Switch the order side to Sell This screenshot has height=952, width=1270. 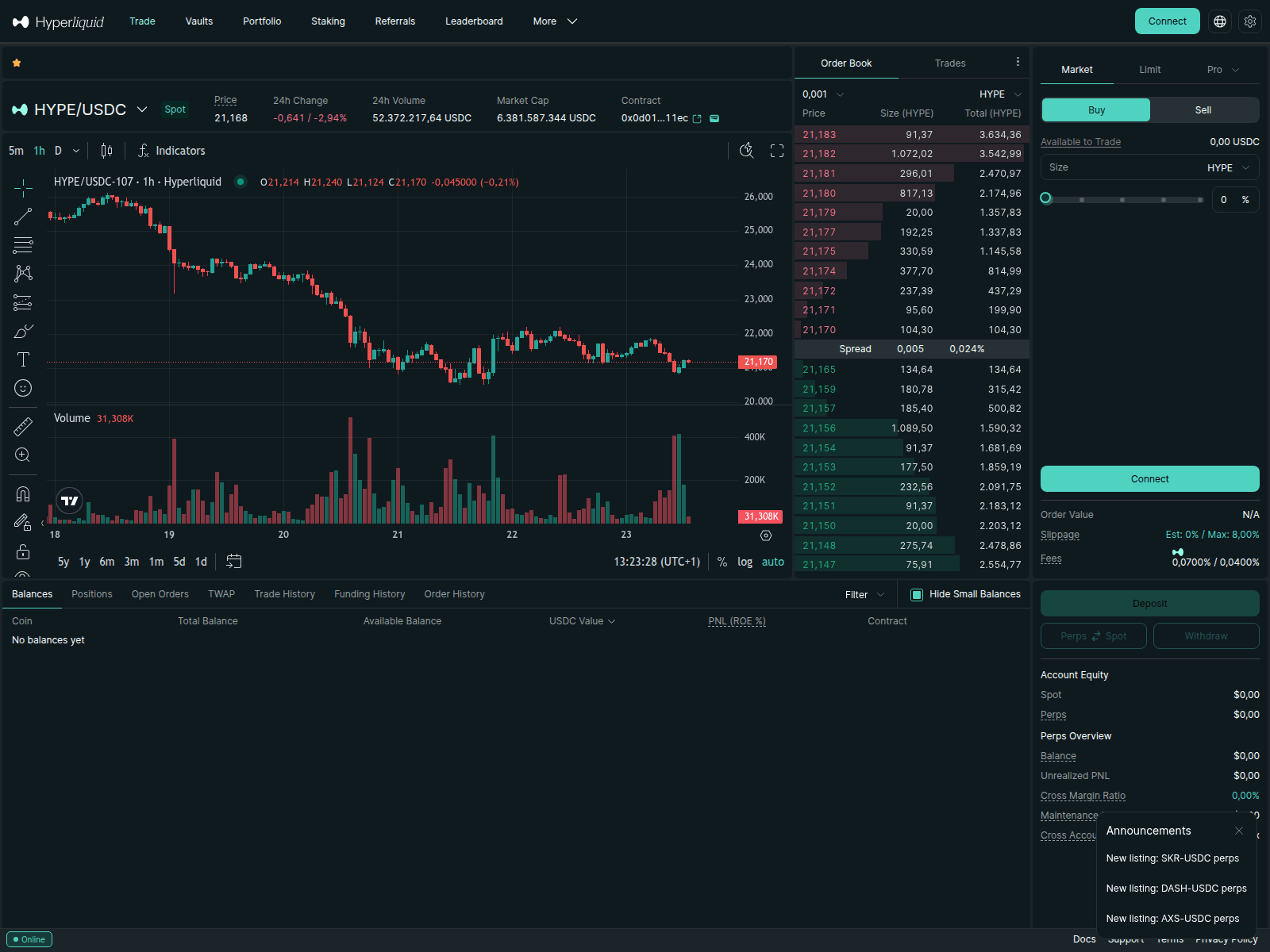click(x=1203, y=109)
